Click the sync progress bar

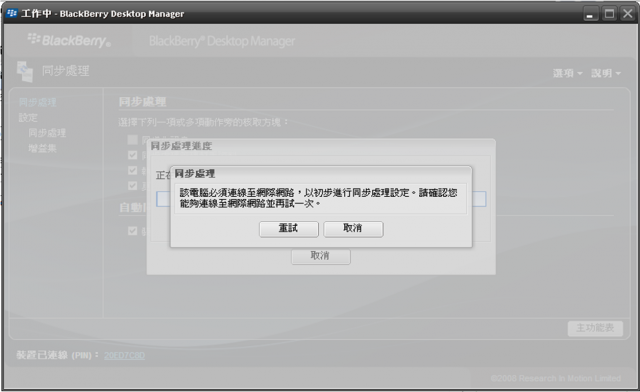point(321,199)
